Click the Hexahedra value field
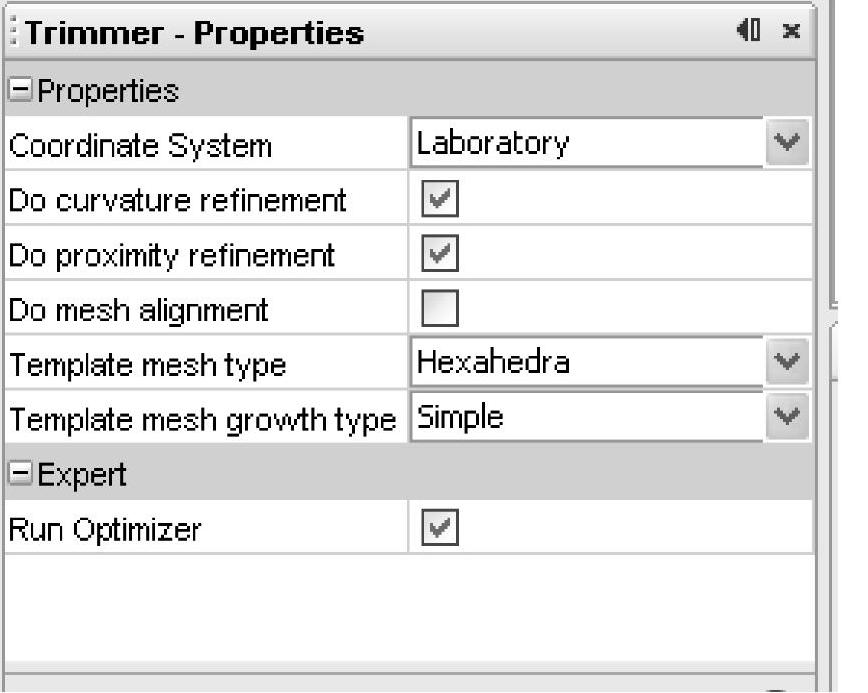The image size is (868, 693). (x=587, y=363)
